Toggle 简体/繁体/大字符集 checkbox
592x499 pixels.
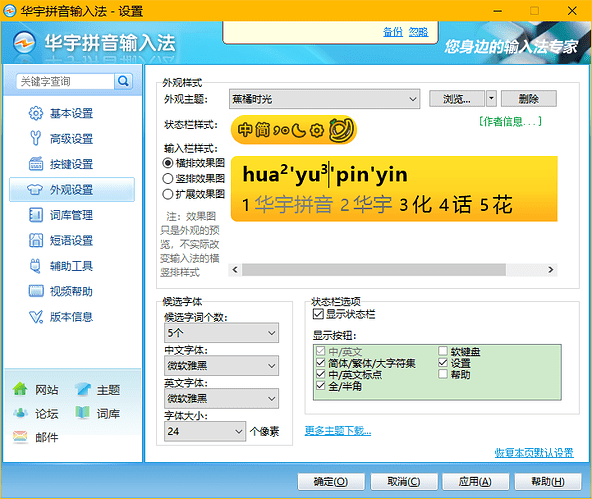pyautogui.click(x=321, y=363)
